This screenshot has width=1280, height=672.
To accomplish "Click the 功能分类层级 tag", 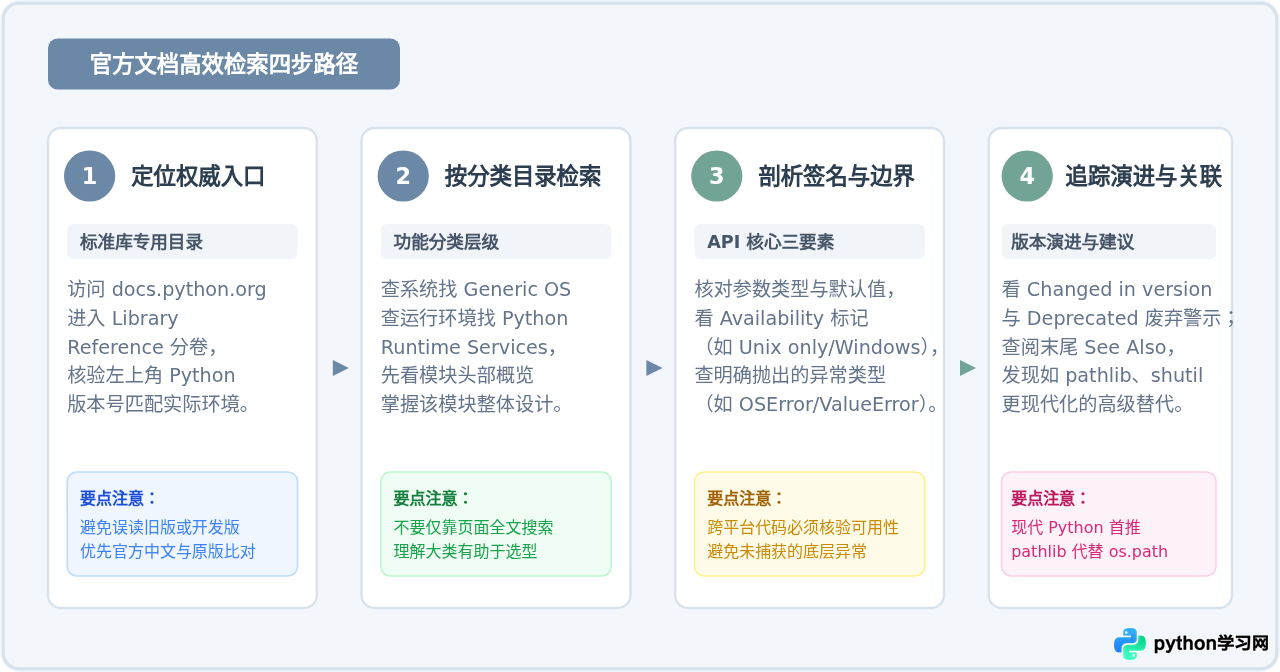I will click(496, 242).
